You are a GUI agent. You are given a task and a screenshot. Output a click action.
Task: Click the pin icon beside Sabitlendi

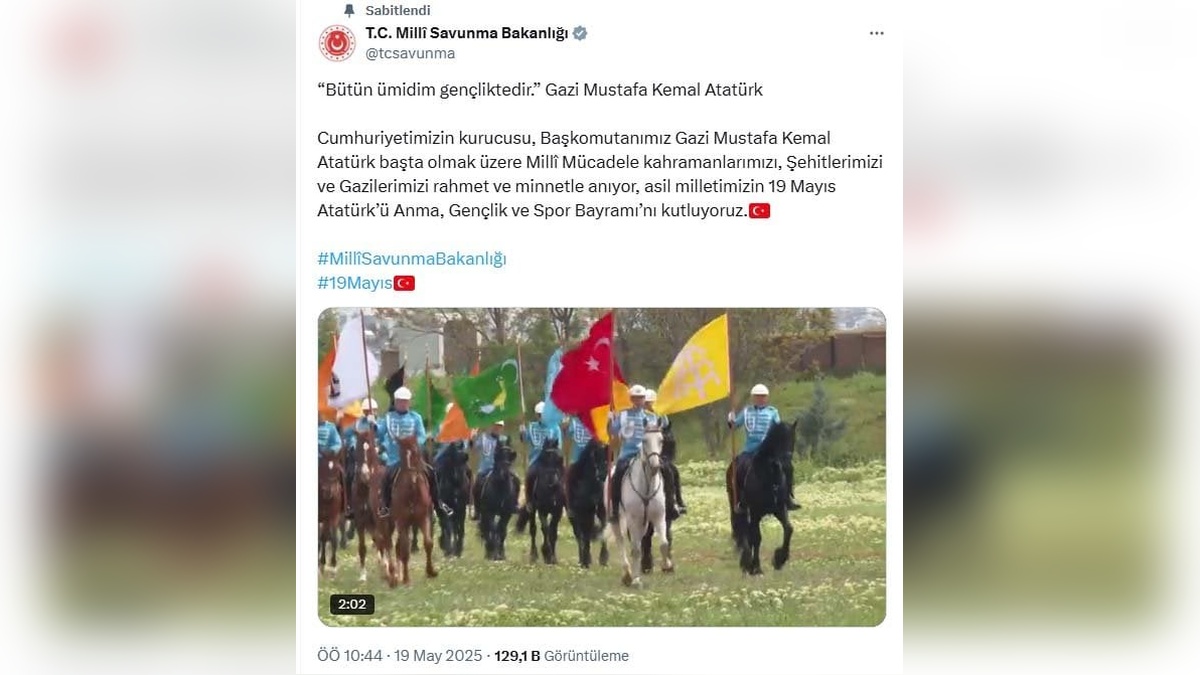[x=349, y=10]
